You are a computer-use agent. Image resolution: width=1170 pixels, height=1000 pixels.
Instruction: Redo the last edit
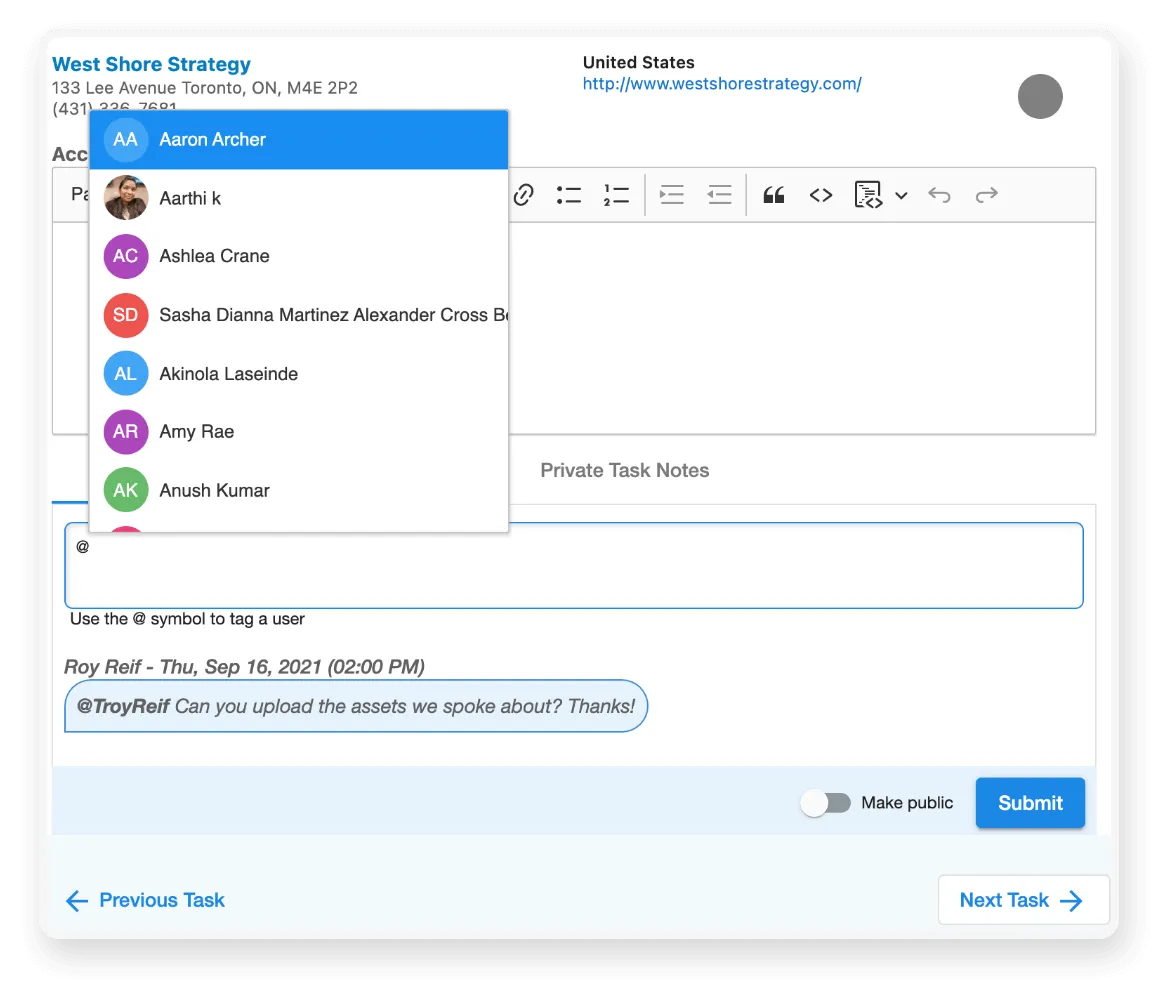986,195
